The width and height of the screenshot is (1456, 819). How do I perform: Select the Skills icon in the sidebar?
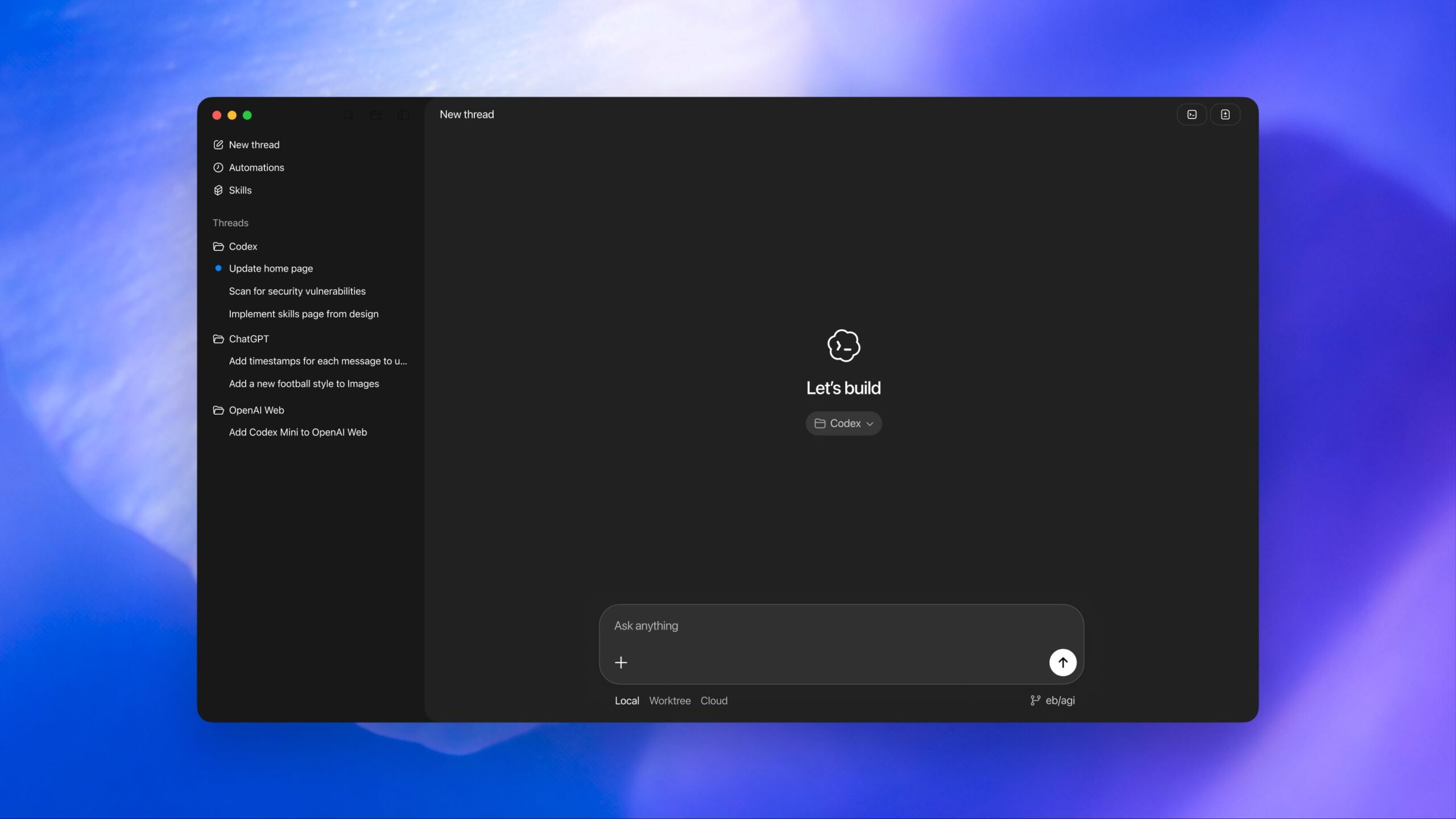coord(218,190)
